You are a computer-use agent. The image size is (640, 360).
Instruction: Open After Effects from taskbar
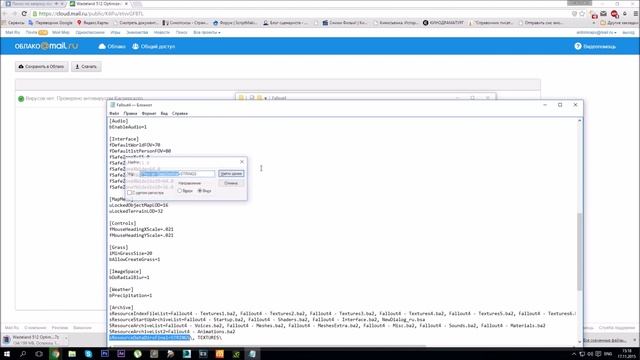121,353
